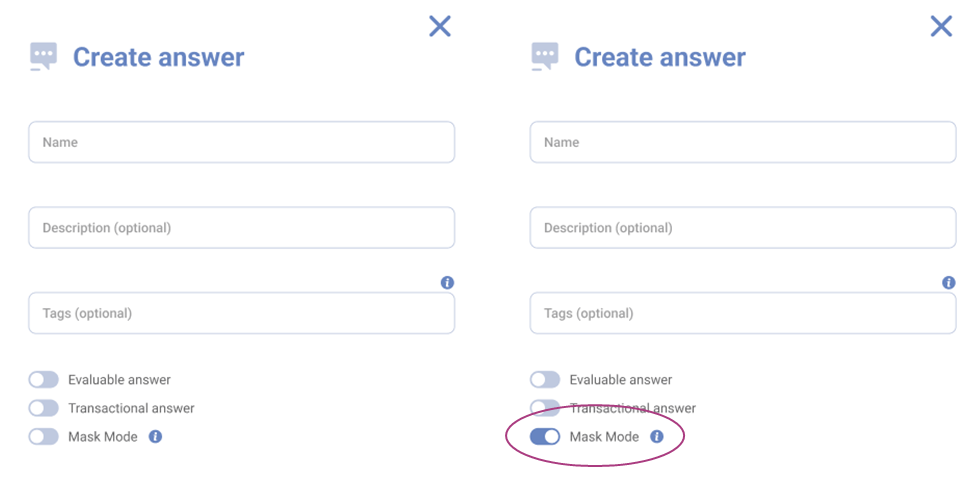Close the Create answer dialog with Mask Mode off
The height and width of the screenshot is (494, 978).
tap(440, 26)
